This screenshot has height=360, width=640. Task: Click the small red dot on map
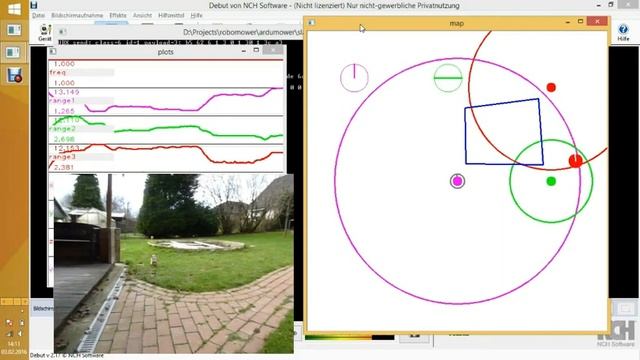tap(551, 87)
